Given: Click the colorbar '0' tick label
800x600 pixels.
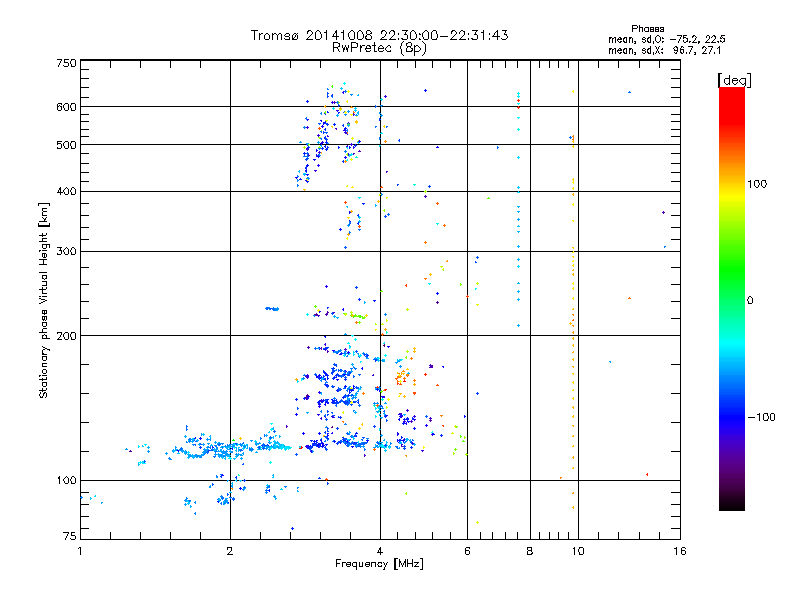Looking at the screenshot, I should (x=750, y=301).
